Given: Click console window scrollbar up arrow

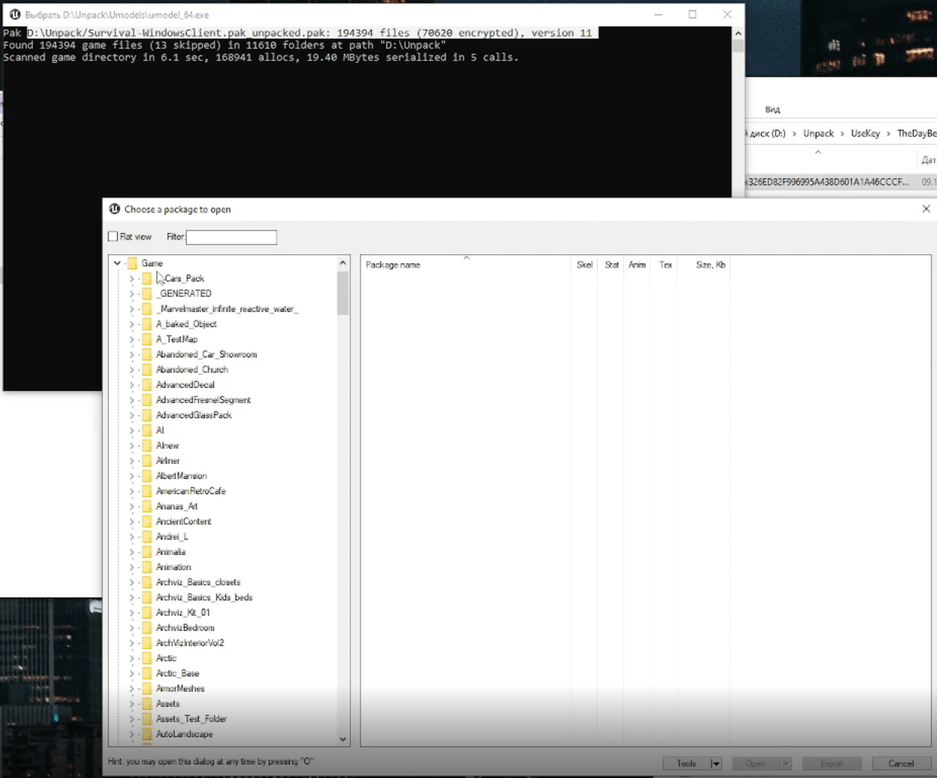Looking at the screenshot, I should click(x=738, y=33).
